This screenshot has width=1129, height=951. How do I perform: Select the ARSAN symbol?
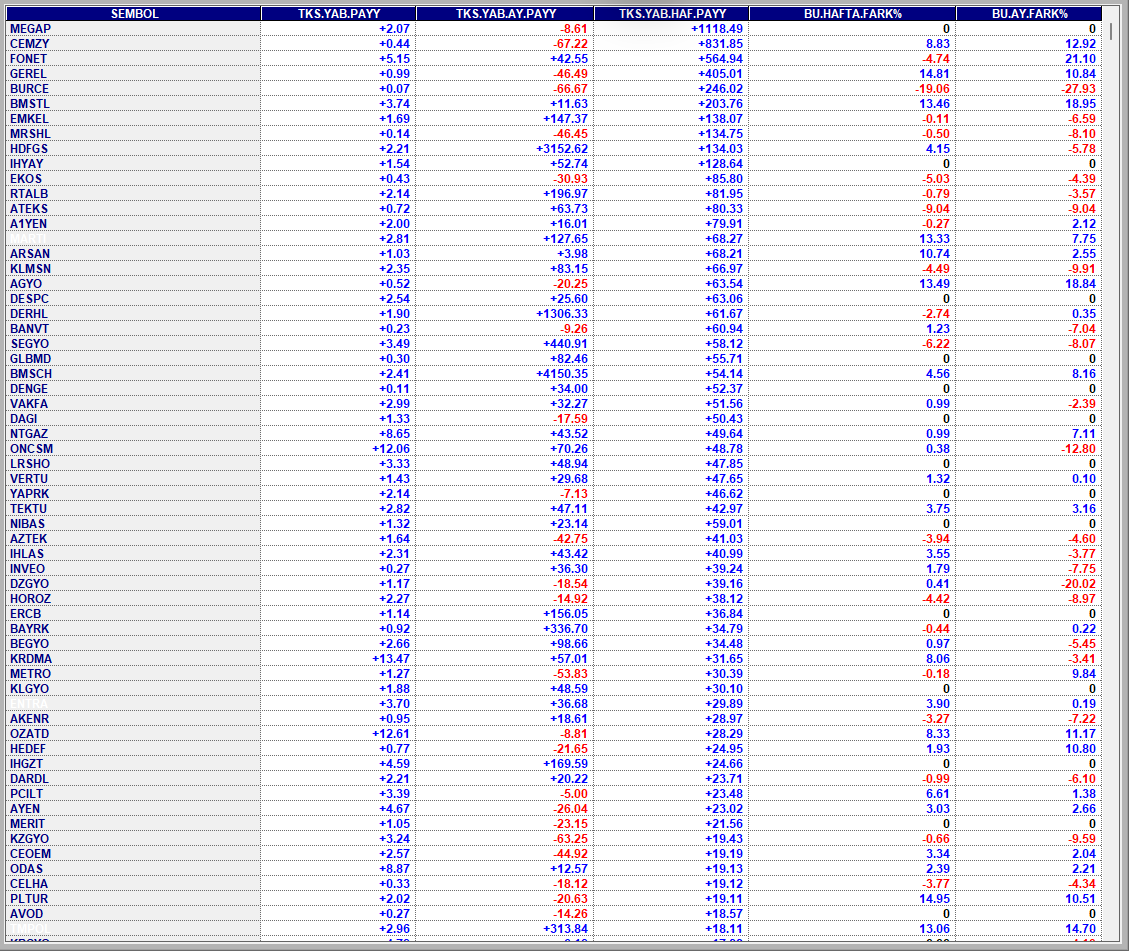[x=30, y=254]
